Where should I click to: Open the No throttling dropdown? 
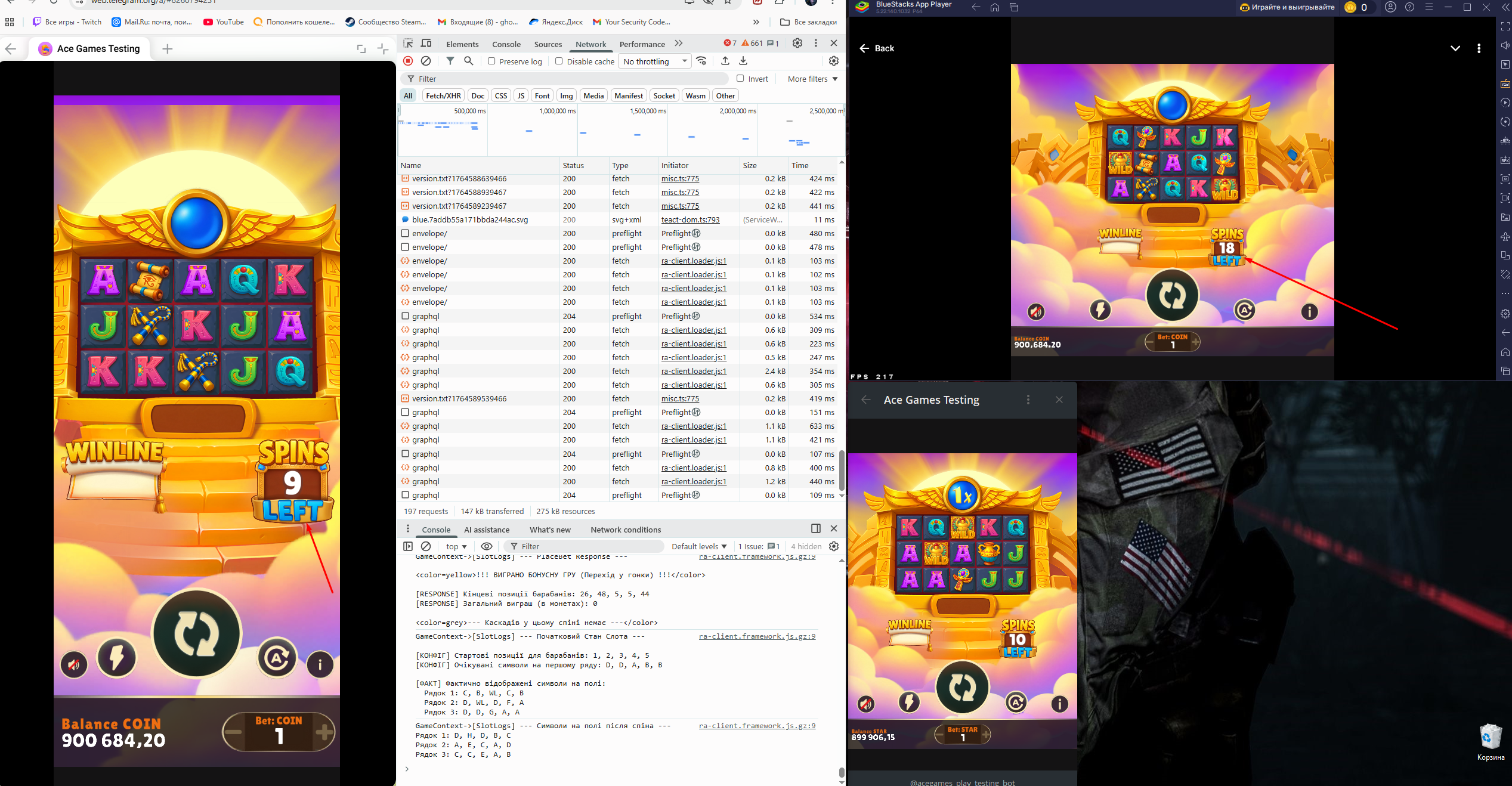(x=654, y=61)
